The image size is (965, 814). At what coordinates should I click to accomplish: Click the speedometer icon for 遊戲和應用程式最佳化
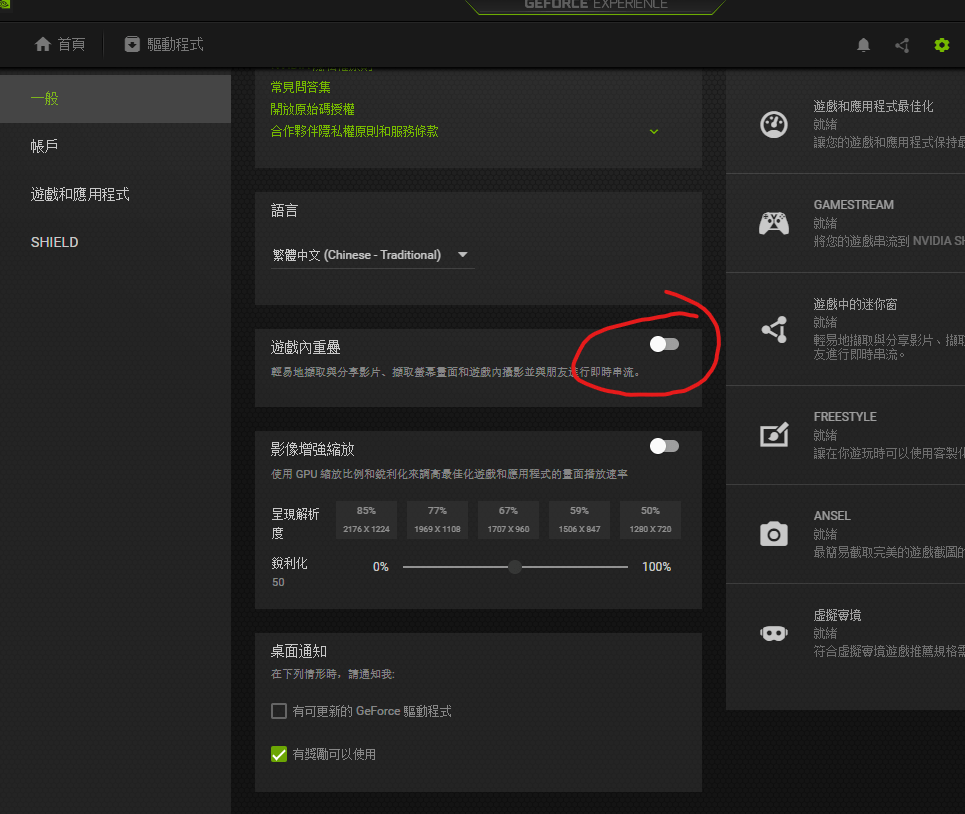tap(774, 125)
